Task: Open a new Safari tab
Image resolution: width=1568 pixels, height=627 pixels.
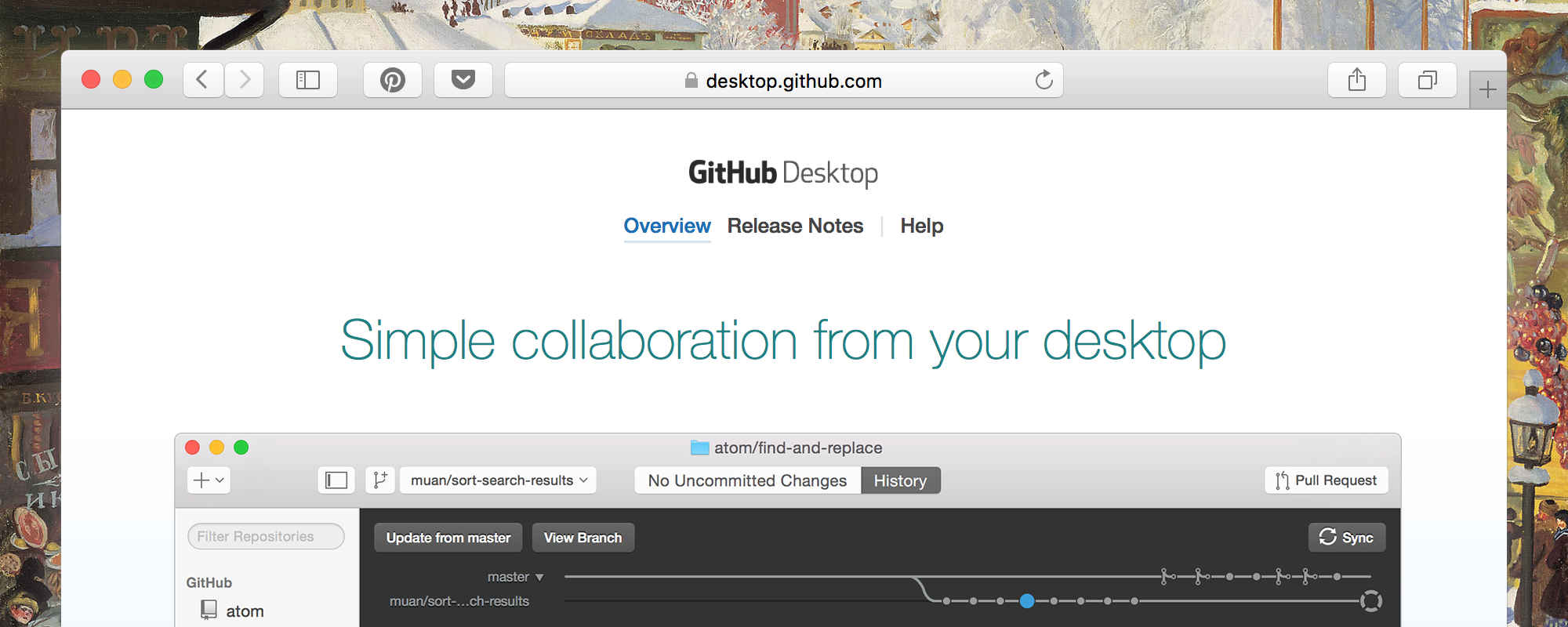Action: (1488, 90)
